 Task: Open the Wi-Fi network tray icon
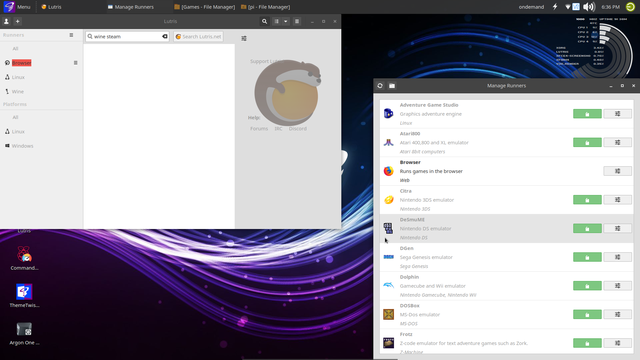coord(567,7)
